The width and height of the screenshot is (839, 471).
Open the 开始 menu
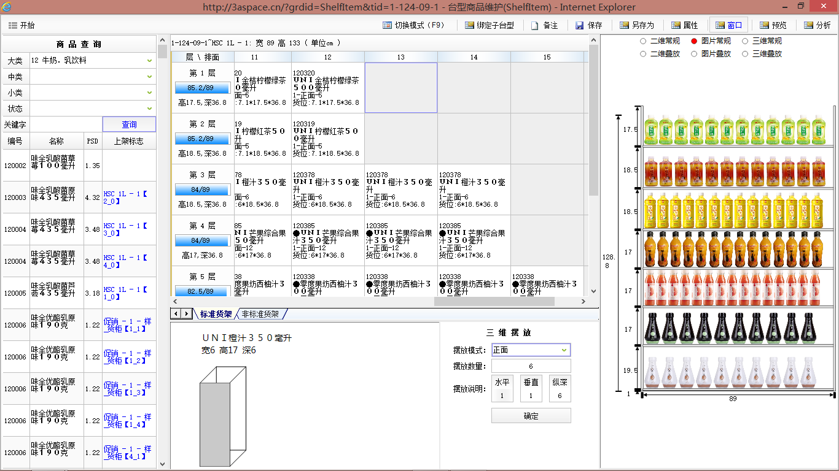(20, 25)
